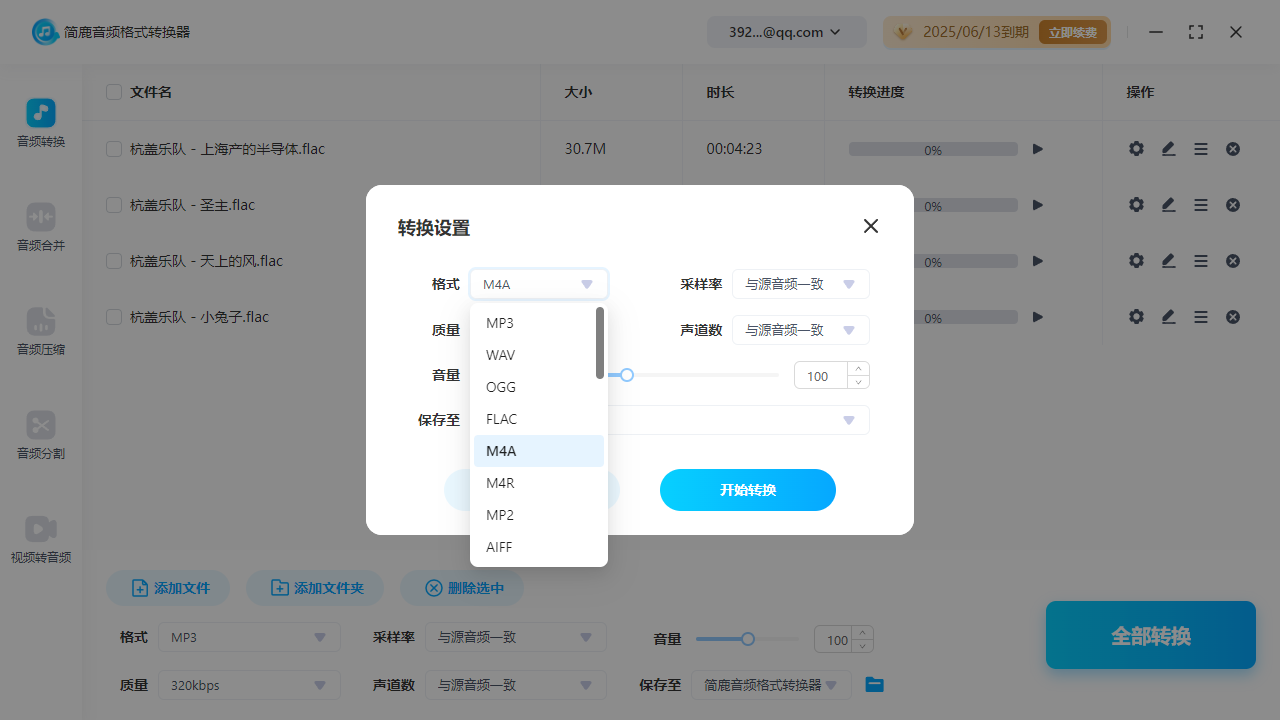
Task: Open the 320kbps quality dropdown at bottom
Action: [x=248, y=684]
